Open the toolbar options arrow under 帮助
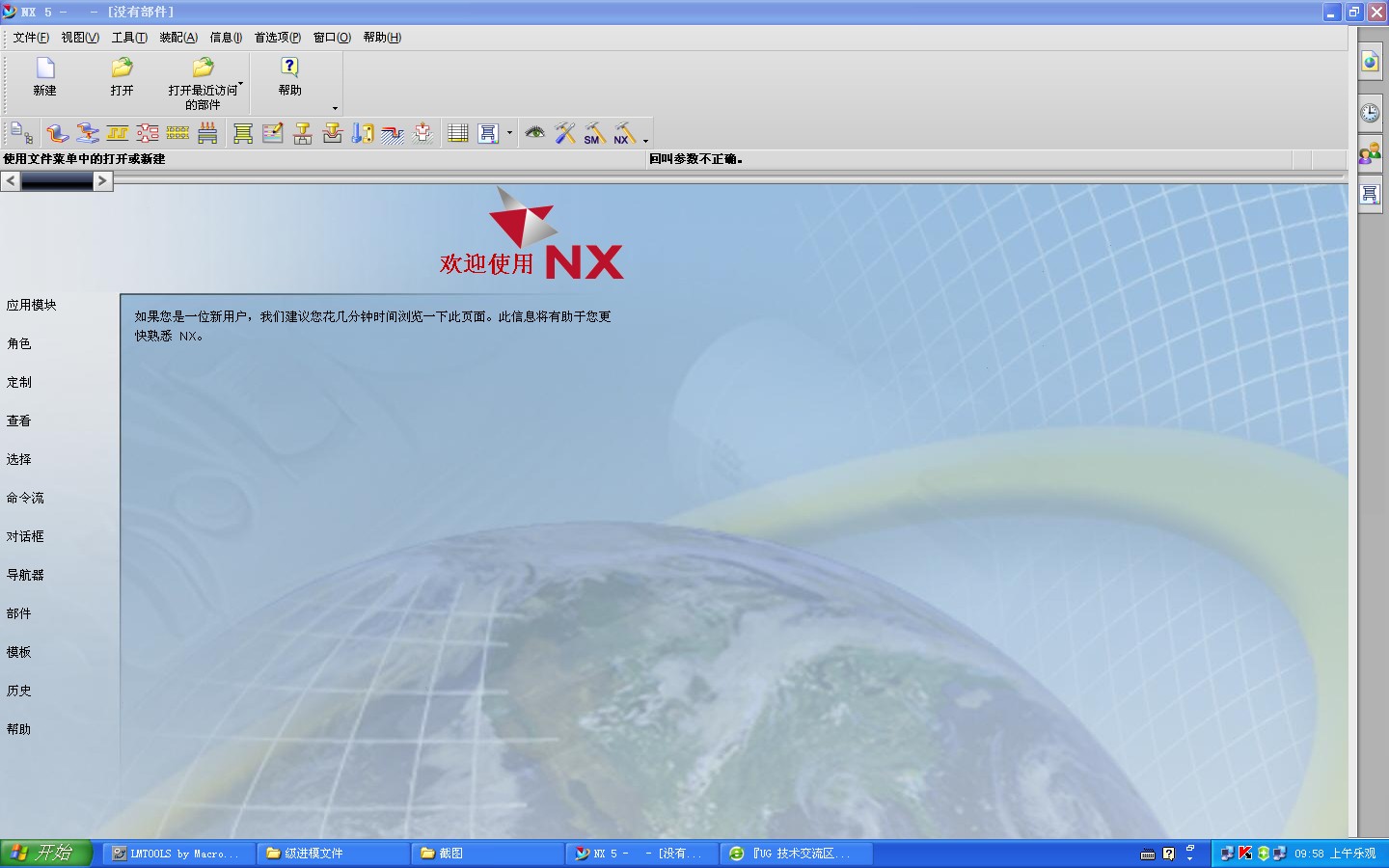Image resolution: width=1389 pixels, height=868 pixels. (x=335, y=108)
